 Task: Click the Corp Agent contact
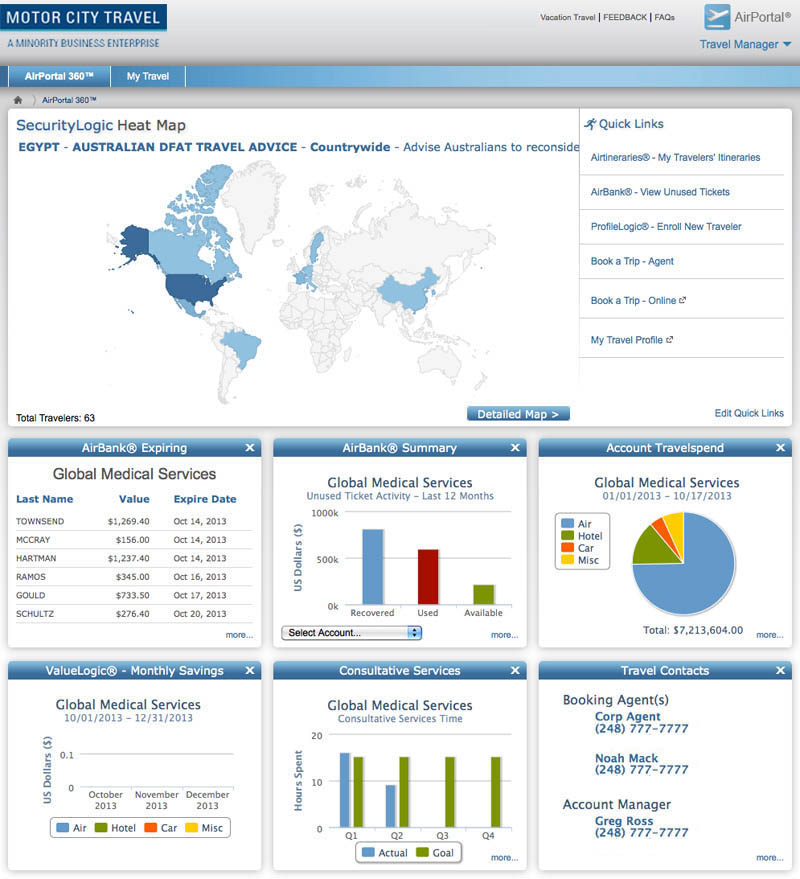(x=641, y=723)
